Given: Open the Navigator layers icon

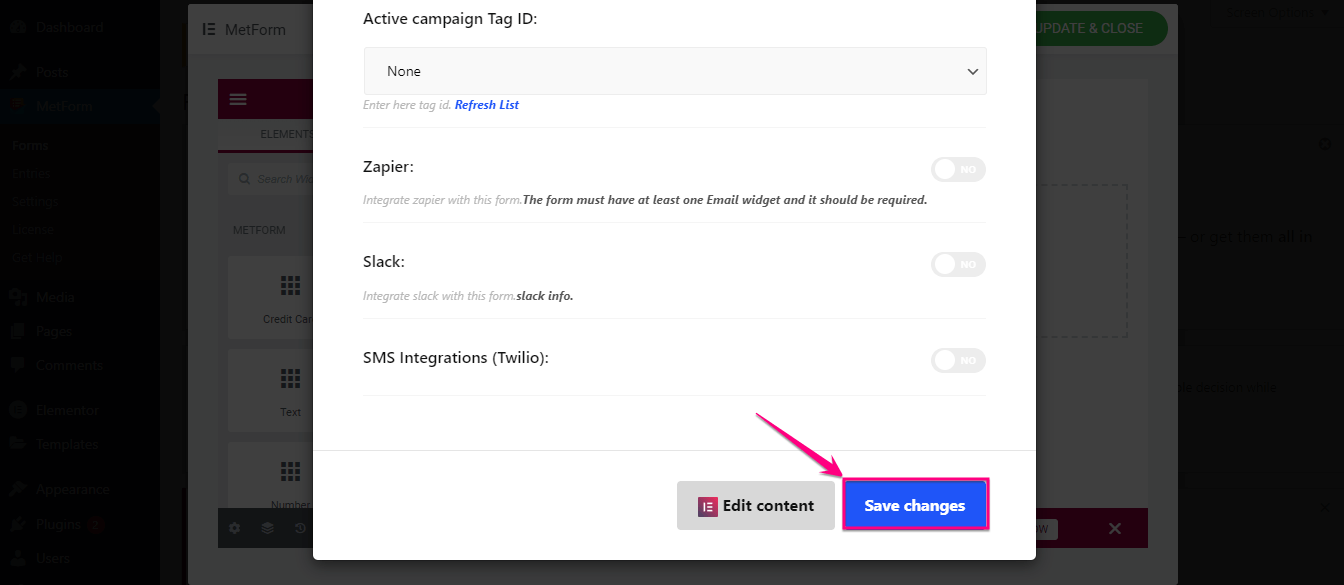Looking at the screenshot, I should click(x=267, y=528).
